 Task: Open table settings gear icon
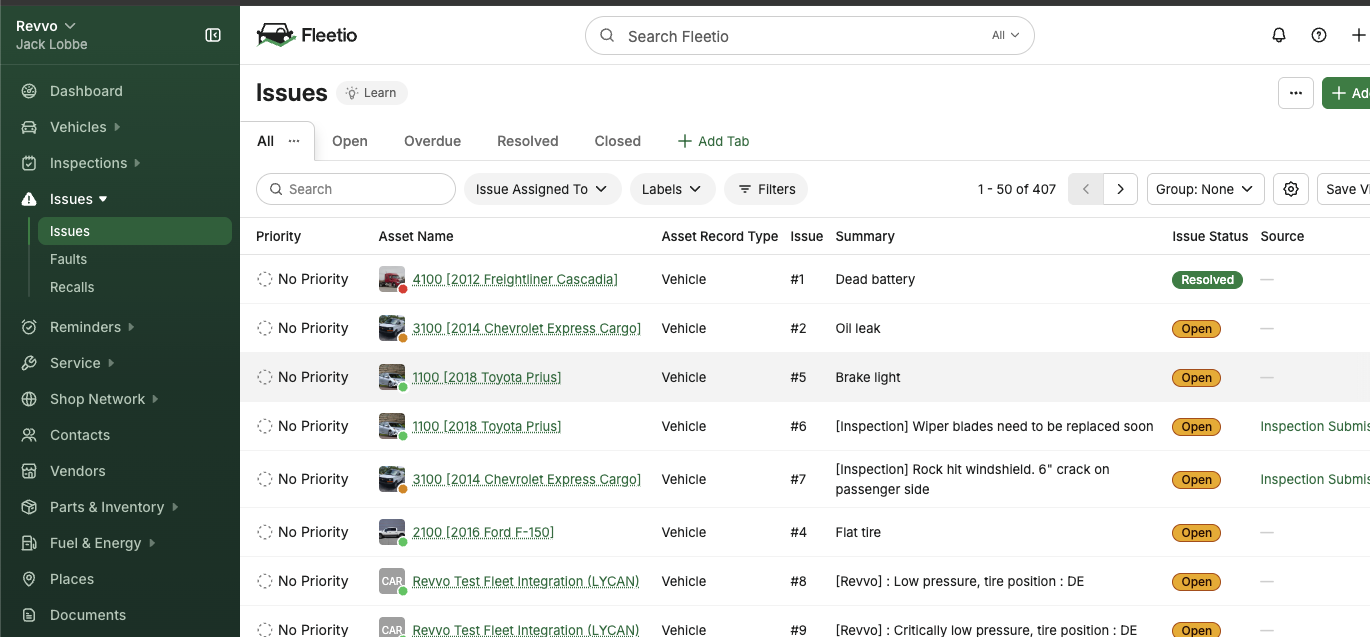click(x=1291, y=189)
